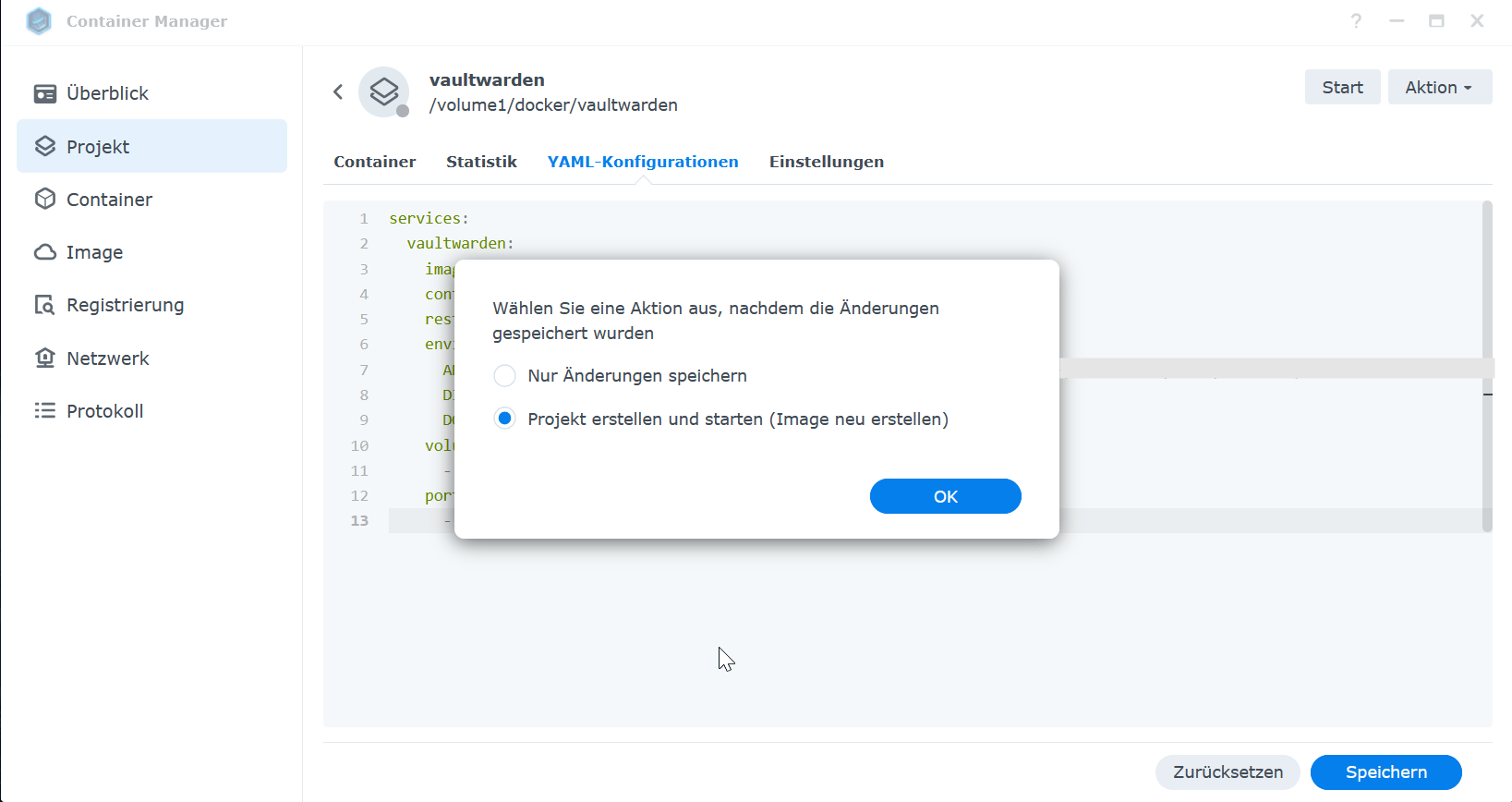This screenshot has width=1512, height=802.
Task: Open the YAML-Konfigurationen tab
Action: [x=643, y=162]
